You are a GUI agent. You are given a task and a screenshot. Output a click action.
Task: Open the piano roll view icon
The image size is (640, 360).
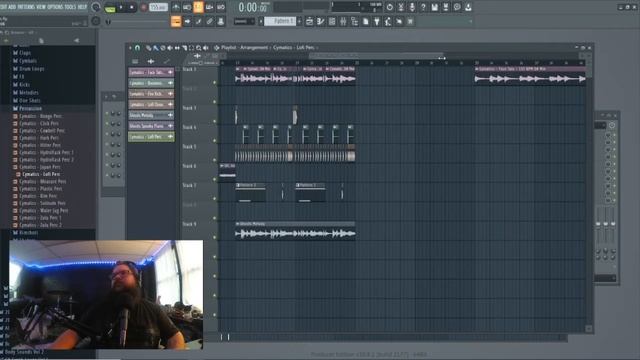point(321,21)
